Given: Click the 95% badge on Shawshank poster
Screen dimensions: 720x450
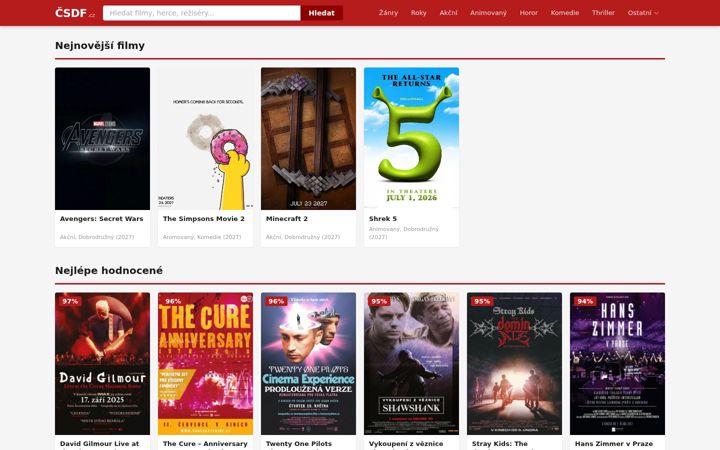Looking at the screenshot, I should [x=379, y=301].
